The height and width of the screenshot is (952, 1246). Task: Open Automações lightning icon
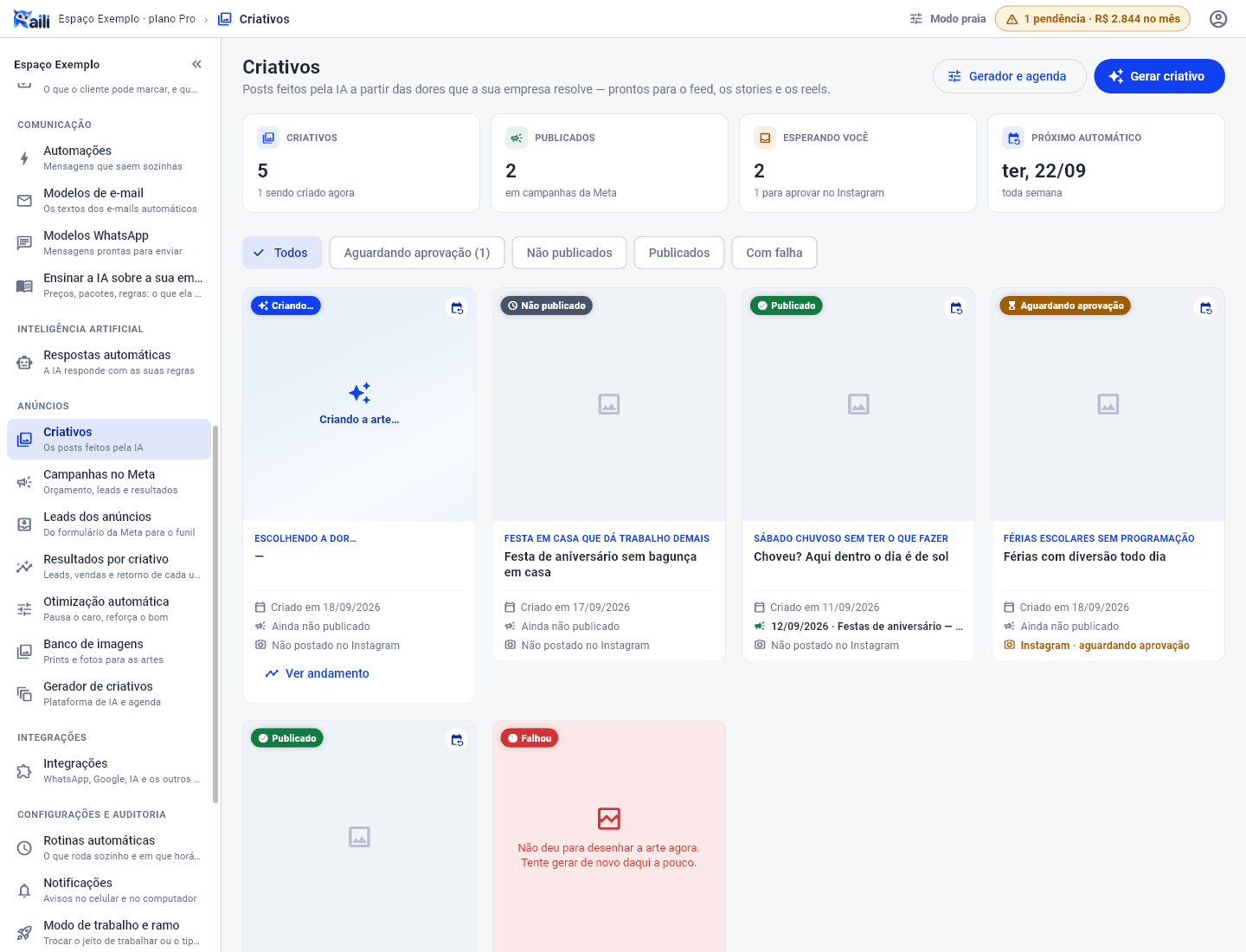click(24, 158)
